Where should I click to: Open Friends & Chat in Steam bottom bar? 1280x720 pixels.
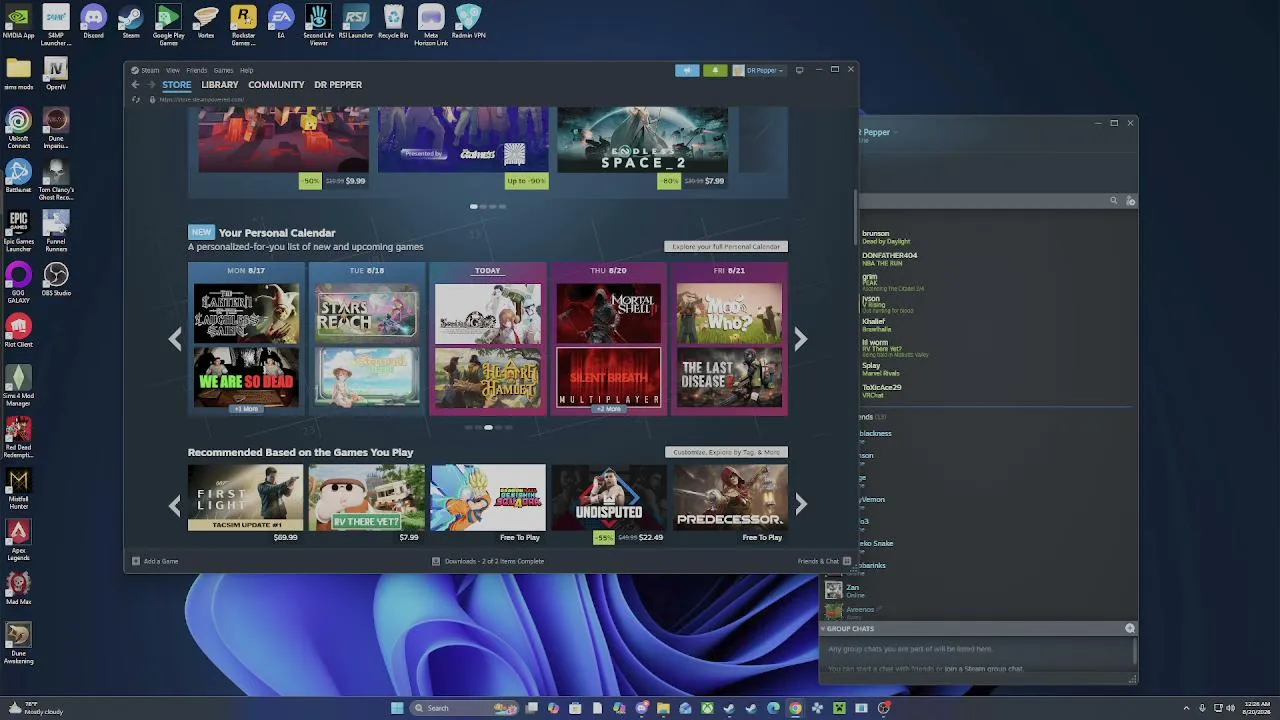click(824, 561)
